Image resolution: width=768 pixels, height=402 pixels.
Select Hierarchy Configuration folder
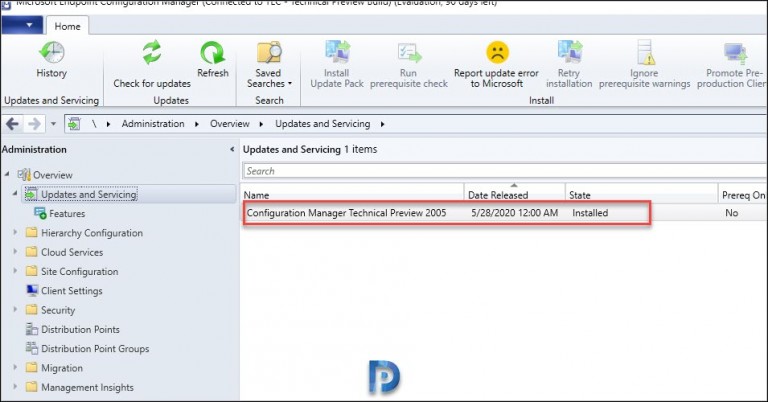[x=92, y=233]
